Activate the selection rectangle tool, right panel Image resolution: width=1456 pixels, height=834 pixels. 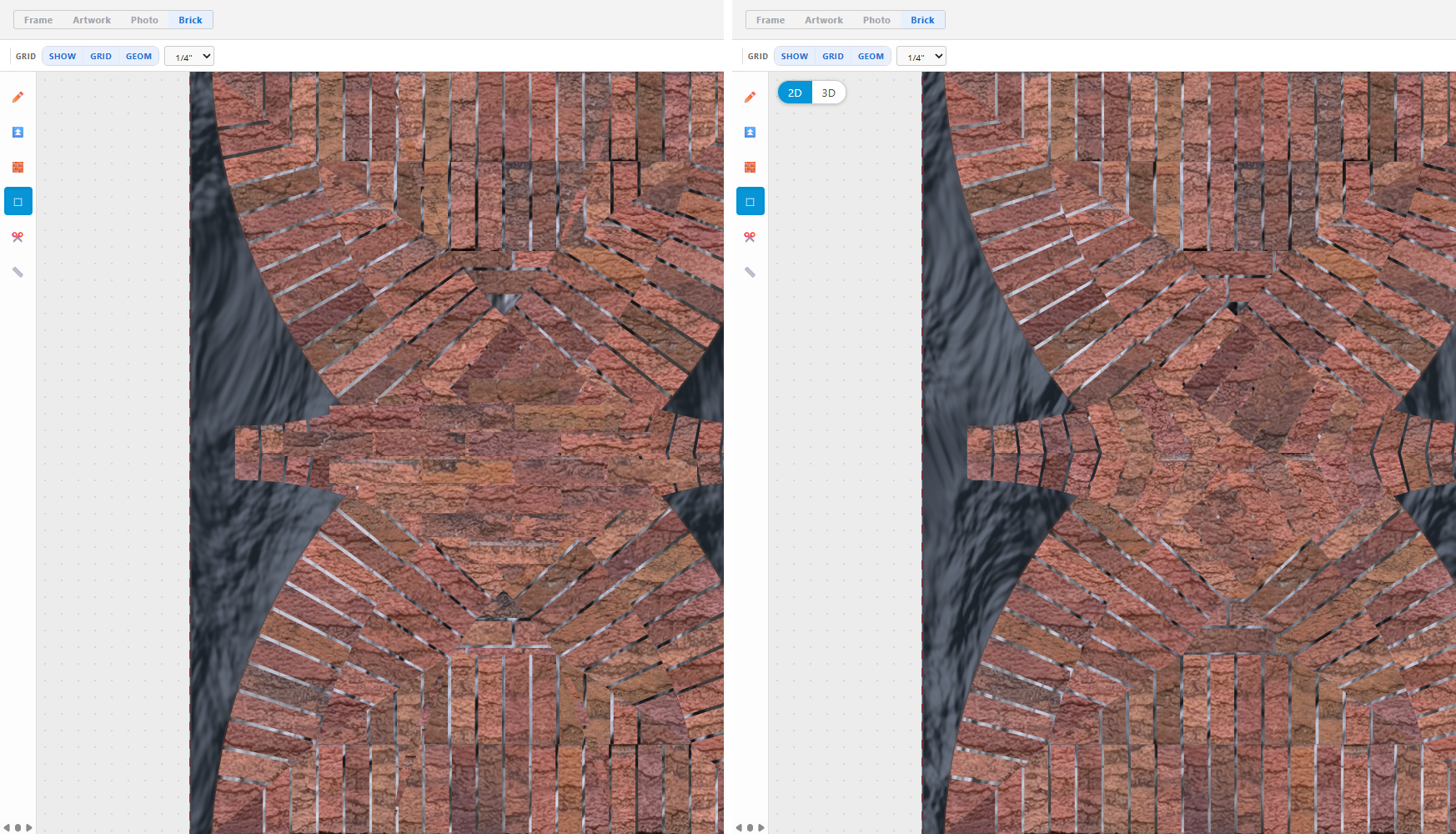[751, 201]
